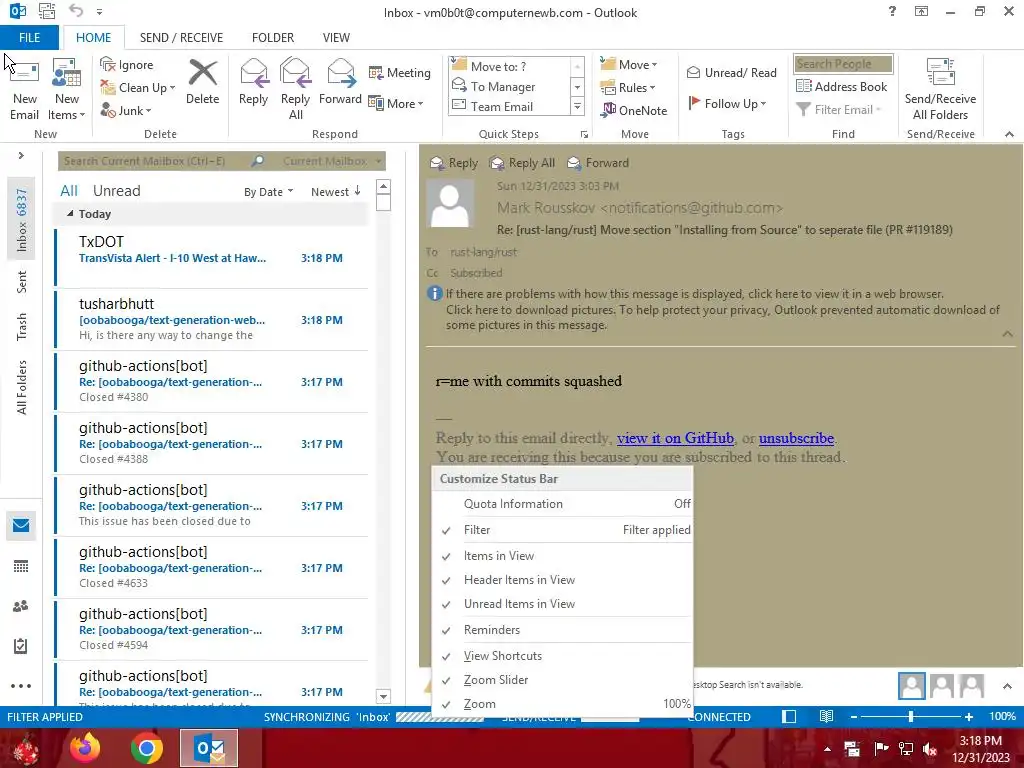1024x768 pixels.
Task: Open Calendar view in navigation bar
Action: pyautogui.click(x=21, y=566)
